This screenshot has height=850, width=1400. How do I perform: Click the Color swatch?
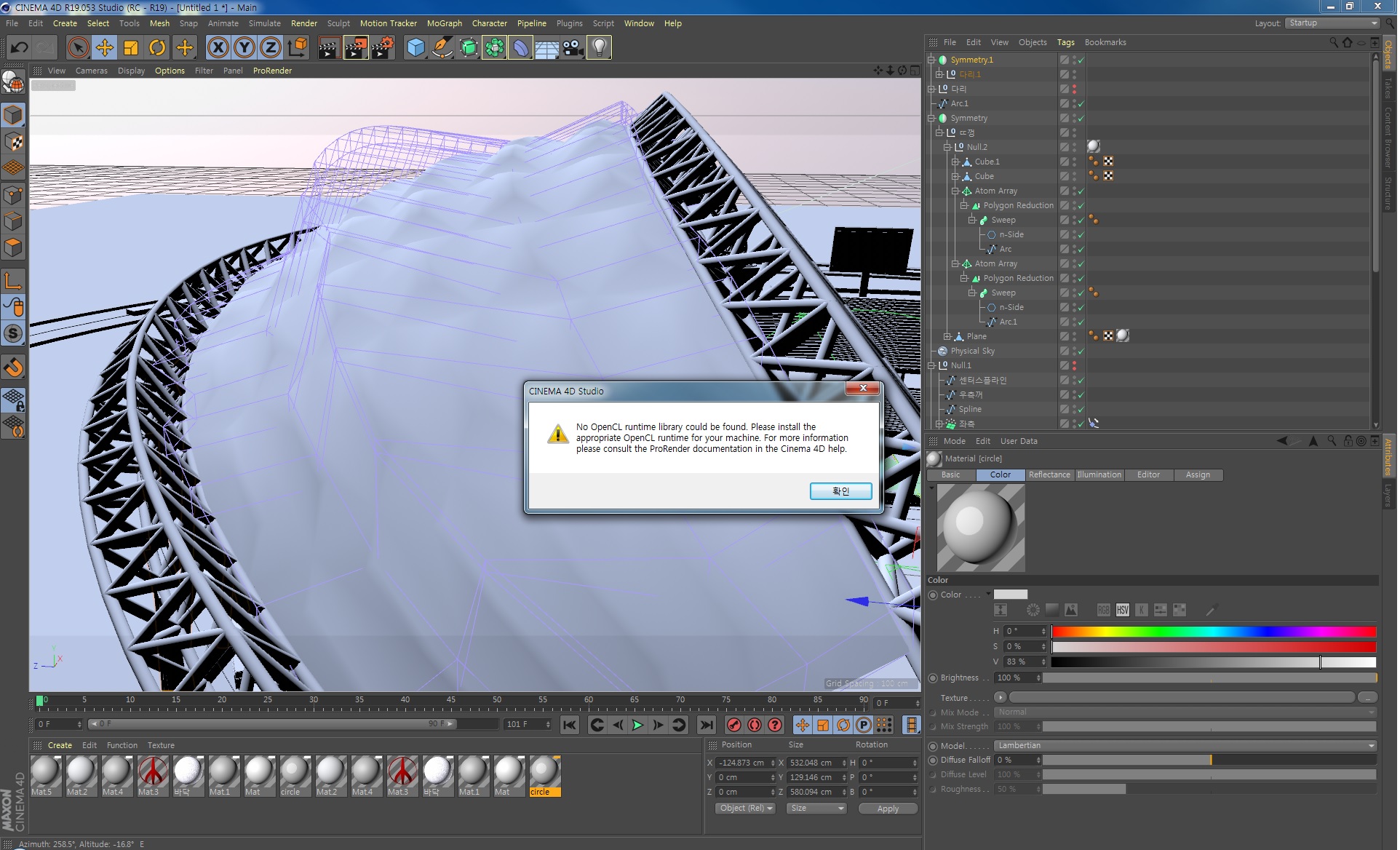click(1011, 595)
